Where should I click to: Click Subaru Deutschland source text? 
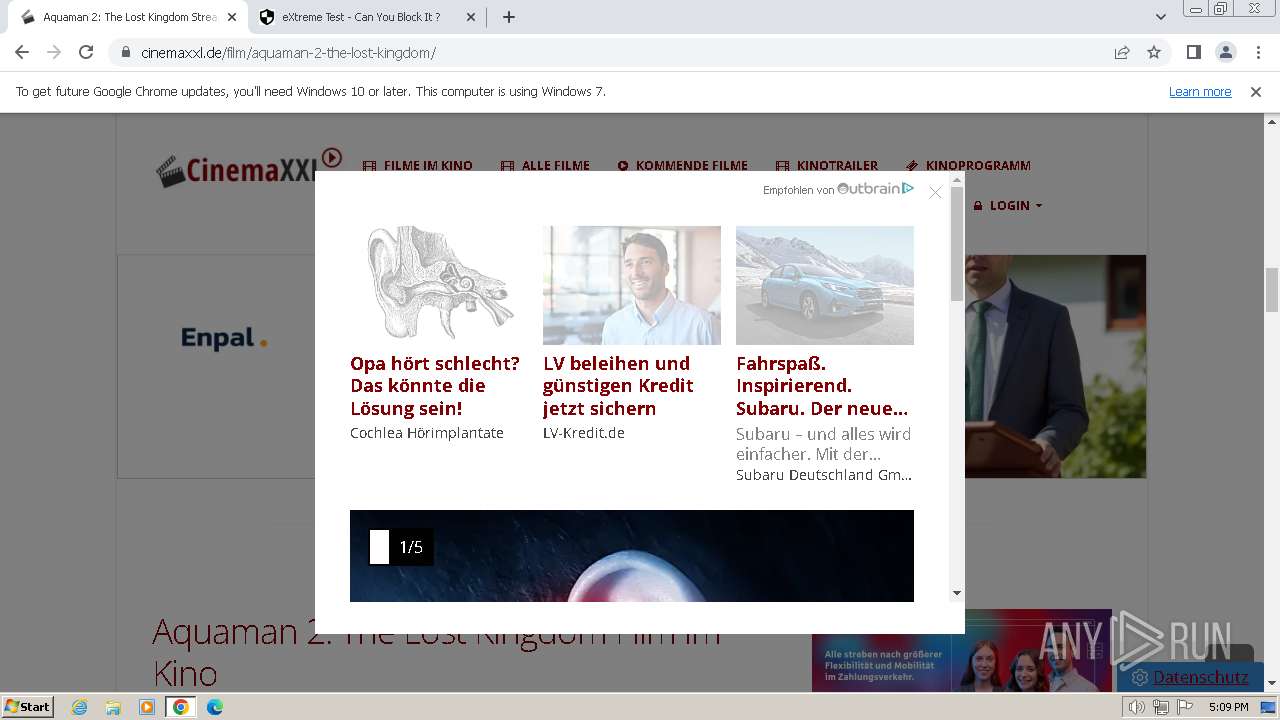(824, 475)
